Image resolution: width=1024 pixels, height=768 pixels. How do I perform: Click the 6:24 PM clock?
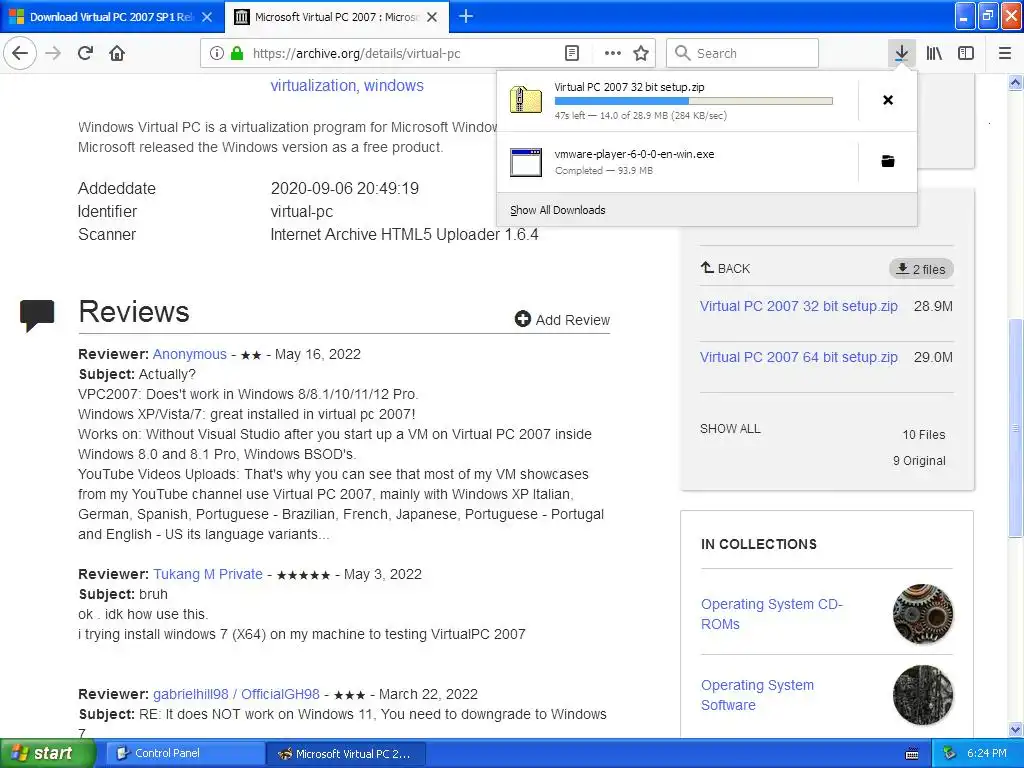coord(987,753)
